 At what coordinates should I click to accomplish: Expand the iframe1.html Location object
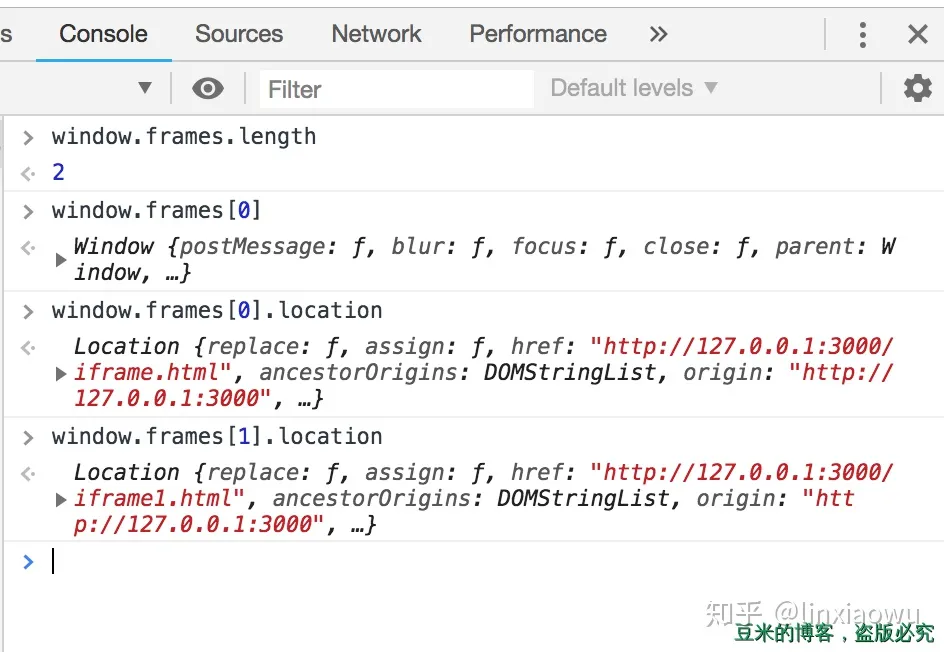[61, 499]
